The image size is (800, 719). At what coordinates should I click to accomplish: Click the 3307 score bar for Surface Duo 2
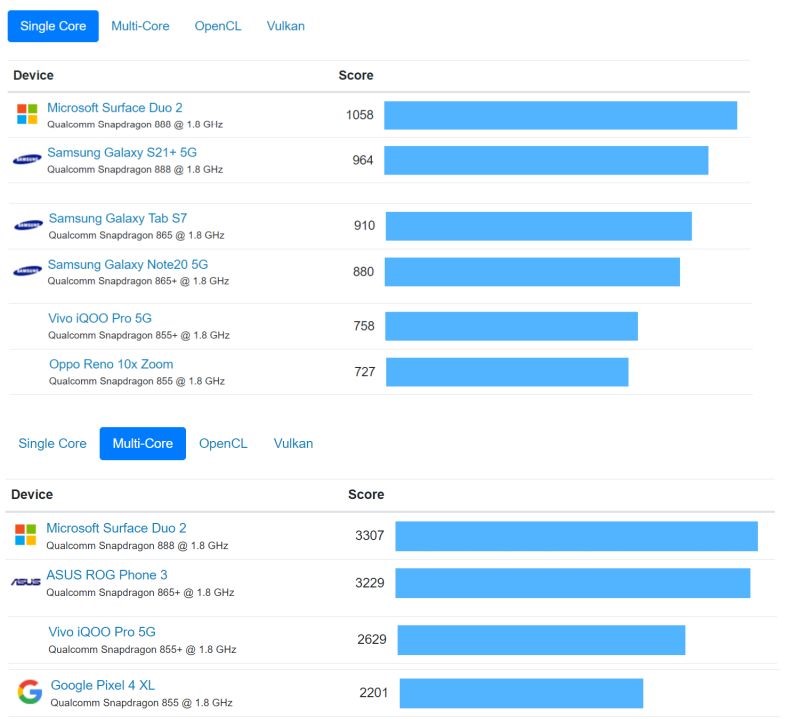point(577,536)
